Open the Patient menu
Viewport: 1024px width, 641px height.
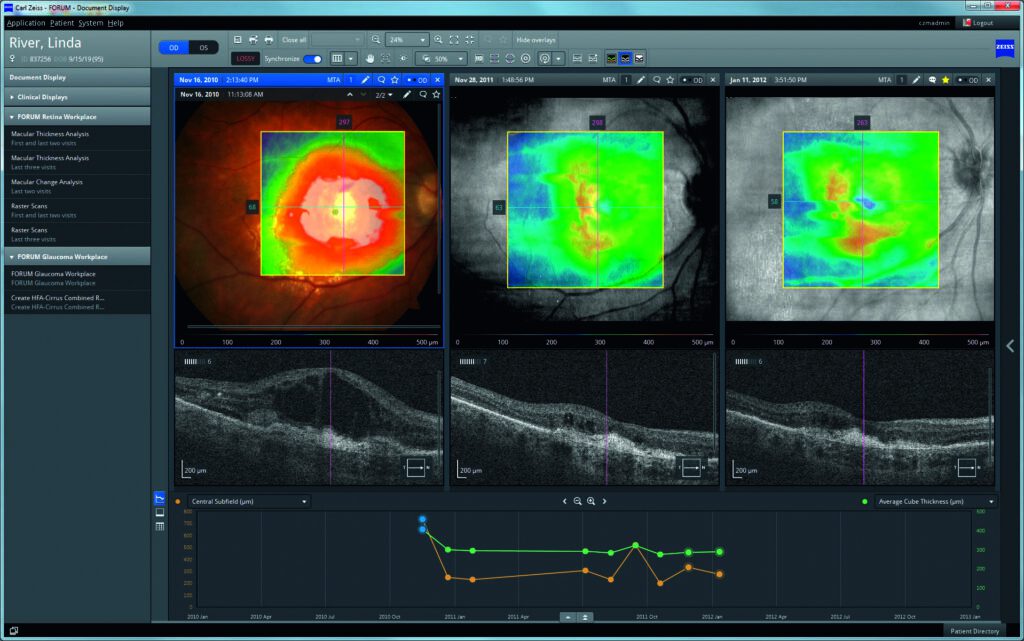(x=62, y=23)
